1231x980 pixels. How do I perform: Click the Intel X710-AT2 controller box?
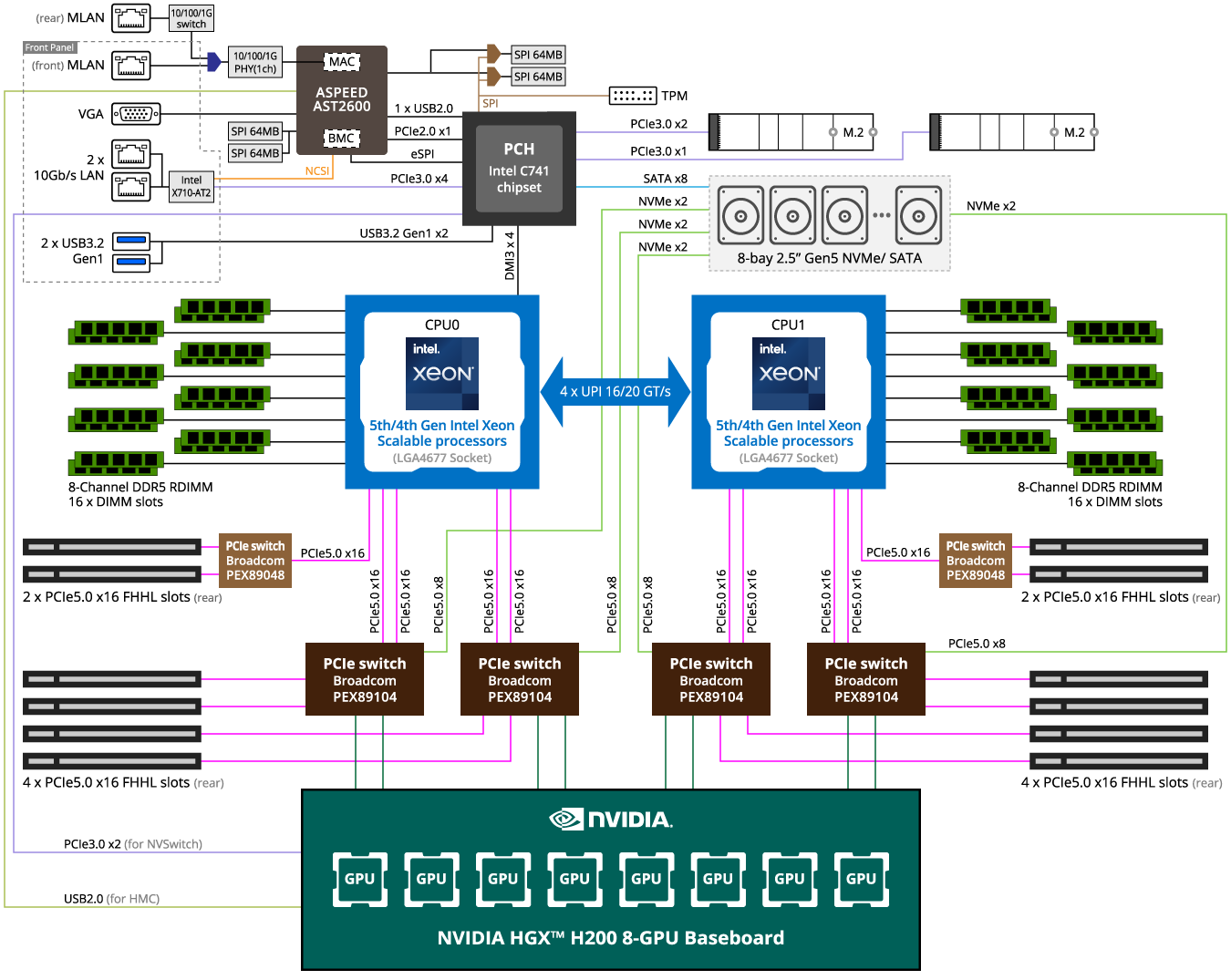coord(191,186)
